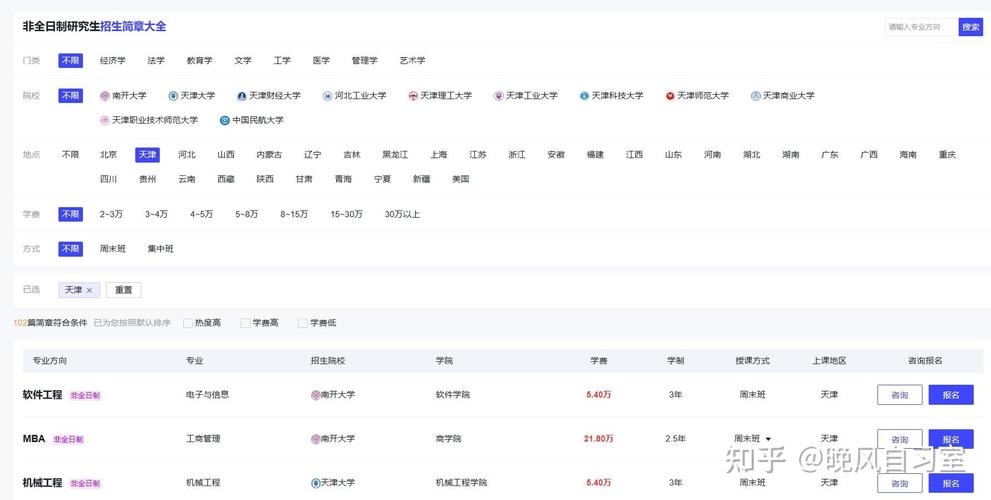Select 工学 category filter

click(x=282, y=61)
